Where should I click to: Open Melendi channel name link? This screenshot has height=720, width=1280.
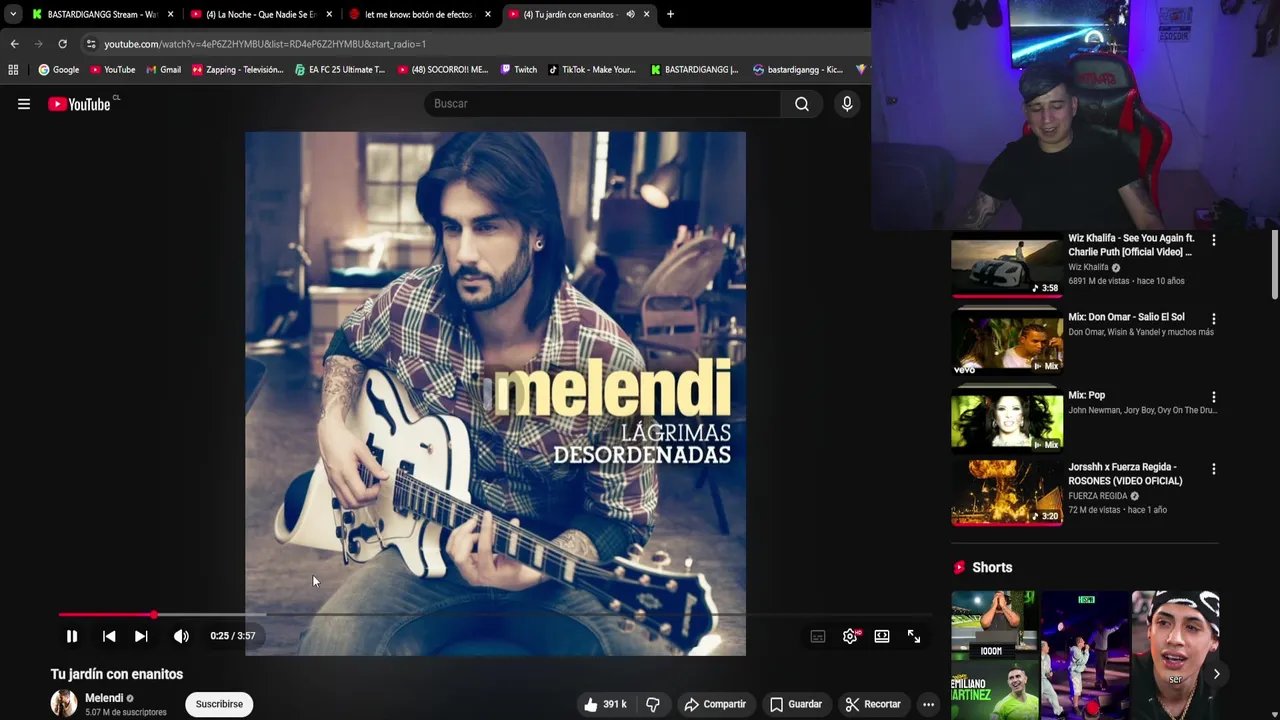[104, 698]
